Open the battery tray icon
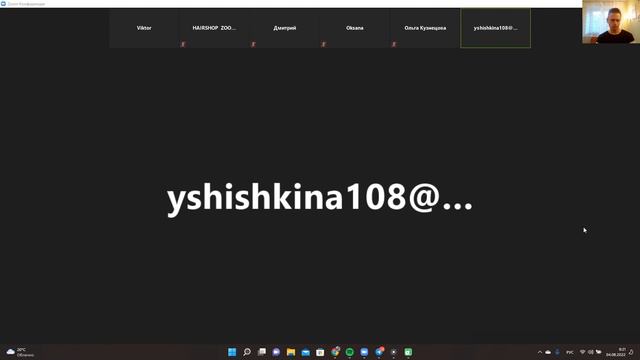The image size is (640, 360). tap(599, 352)
